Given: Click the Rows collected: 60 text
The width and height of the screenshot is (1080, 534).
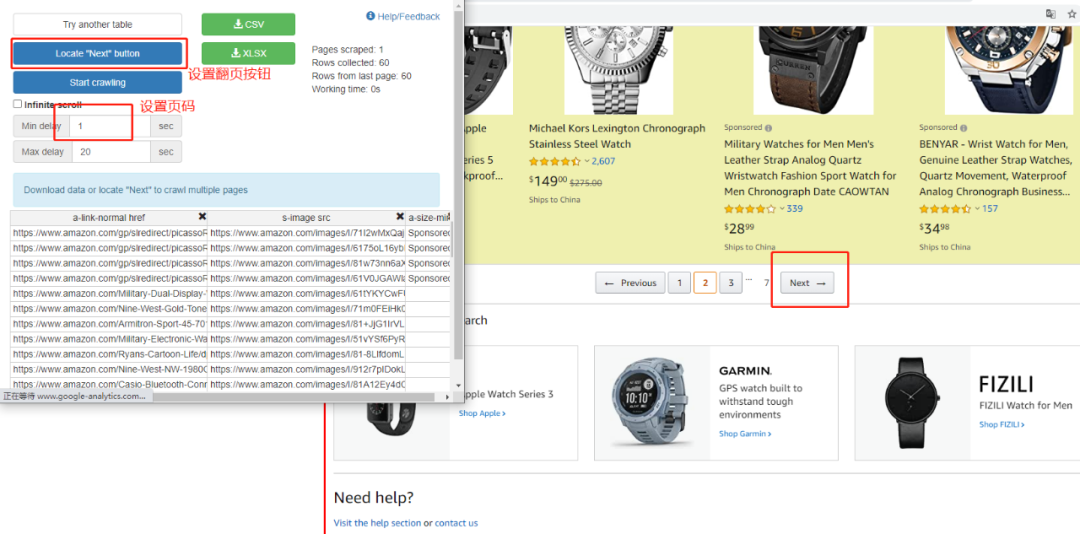Looking at the screenshot, I should [351, 63].
